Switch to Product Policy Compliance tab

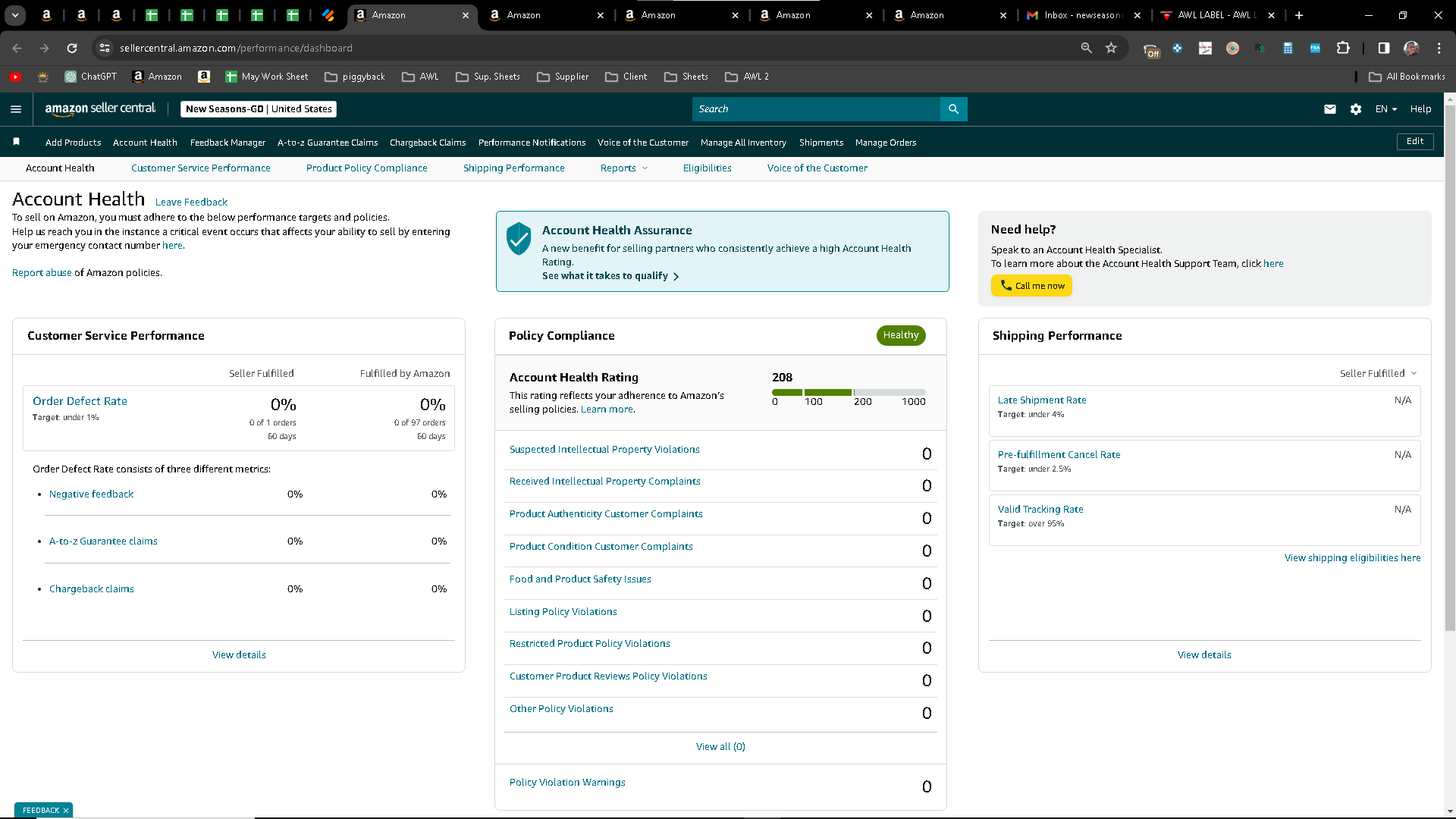click(x=366, y=168)
